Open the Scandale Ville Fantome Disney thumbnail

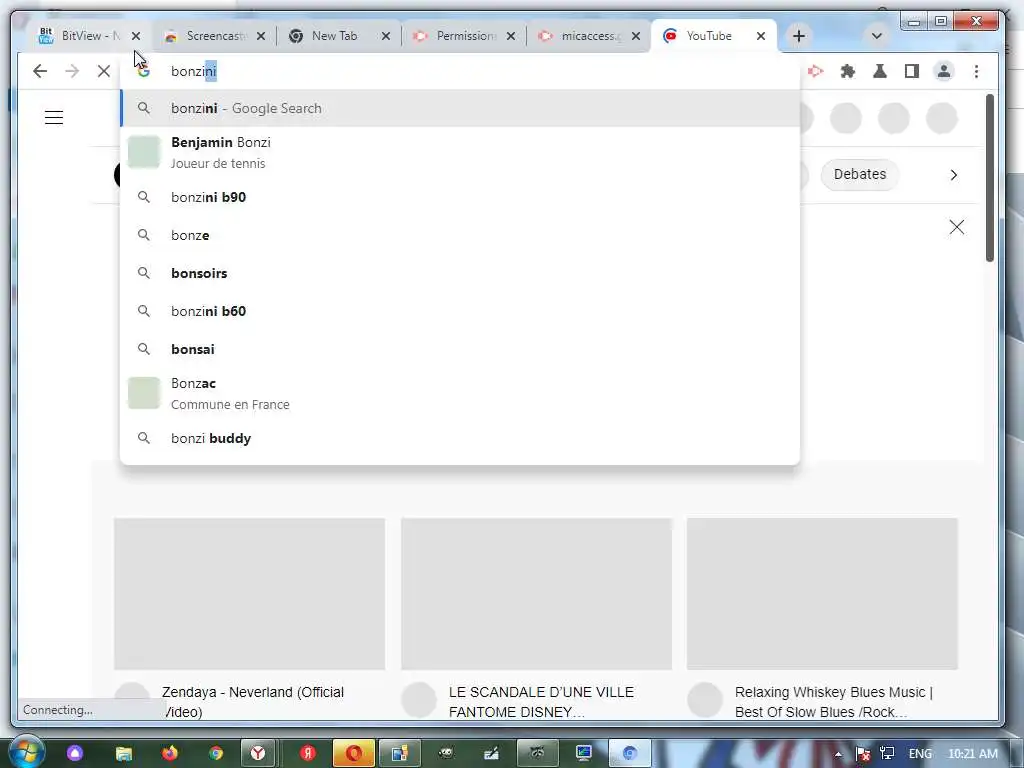pyautogui.click(x=536, y=594)
